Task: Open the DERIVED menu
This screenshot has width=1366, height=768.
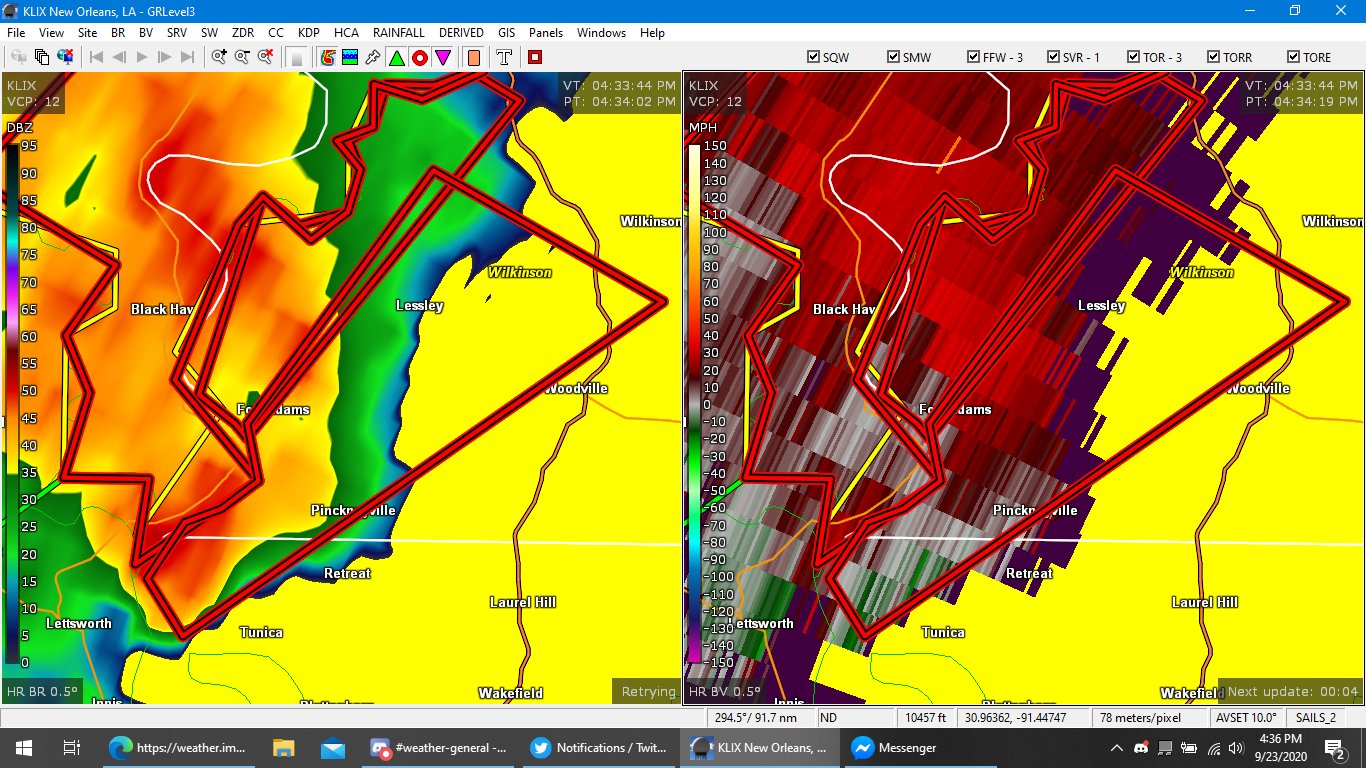Action: [461, 33]
